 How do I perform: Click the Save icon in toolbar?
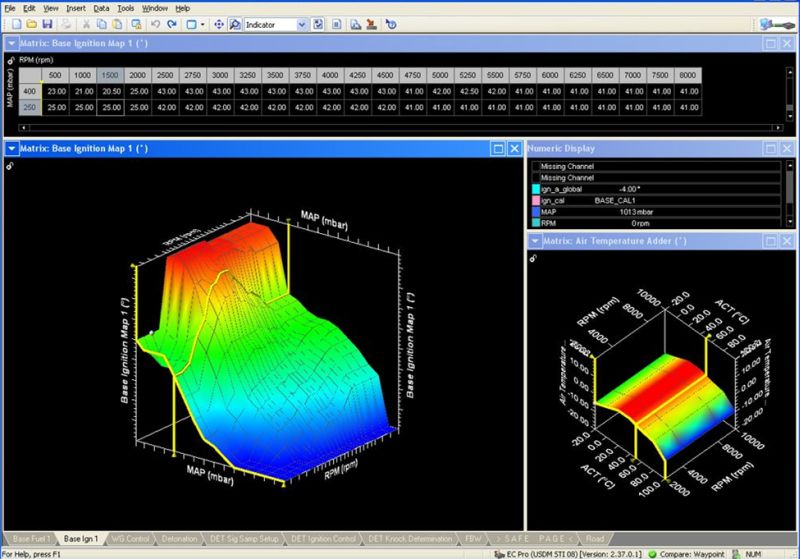[x=47, y=23]
